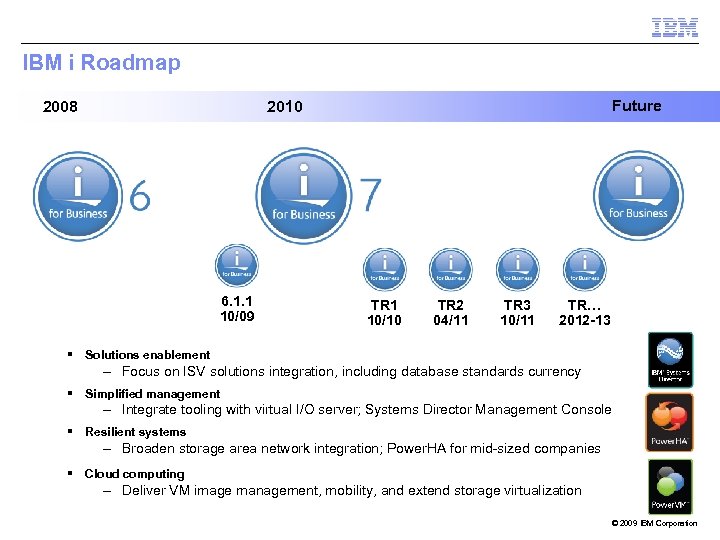Click the Future timeline label
Image resolution: width=720 pixels, height=540 pixels.
point(636,106)
